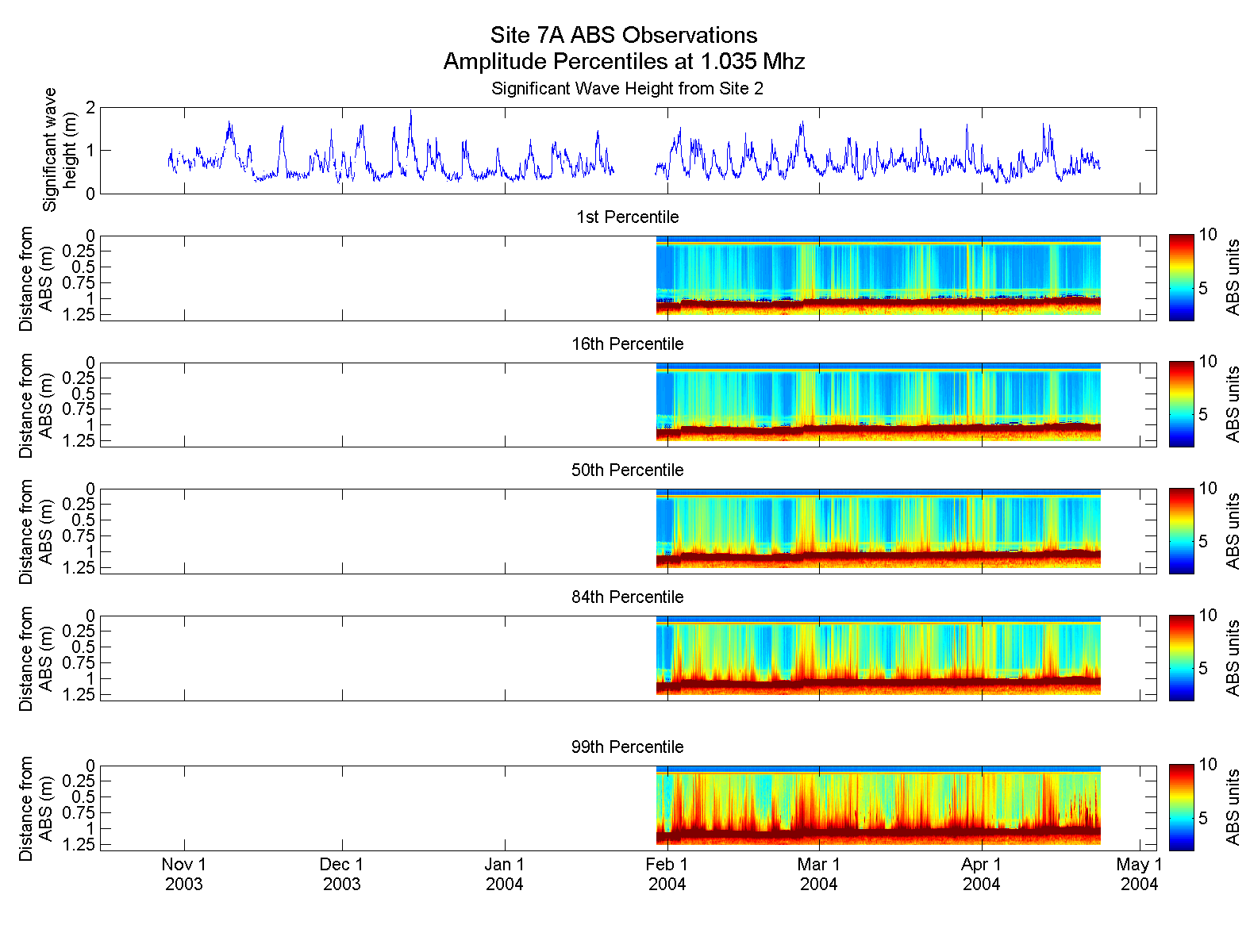The image size is (1250, 952).
Task: Click the 'Amplitude Percentiles at 1.035 Mhz' subtitle
Action: coord(624,61)
